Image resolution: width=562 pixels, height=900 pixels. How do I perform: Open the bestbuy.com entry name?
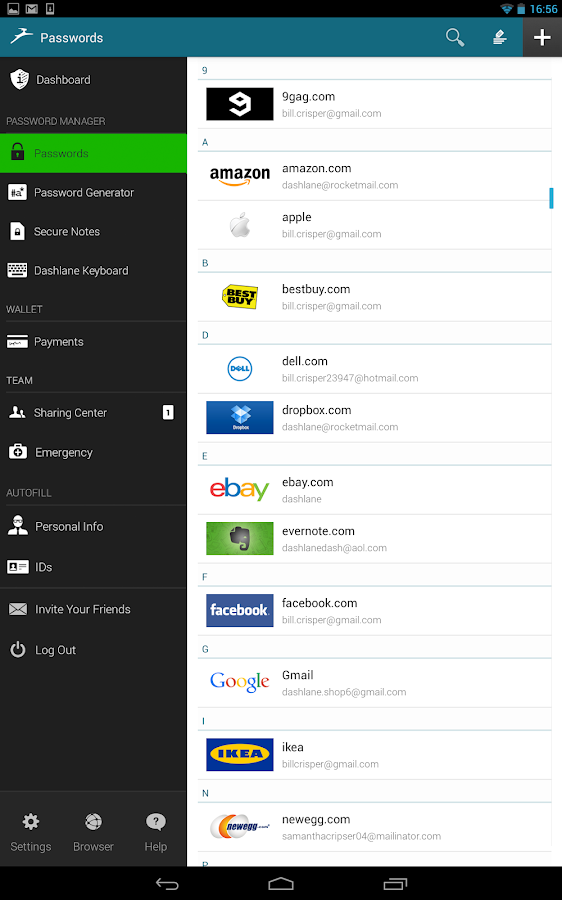(316, 289)
